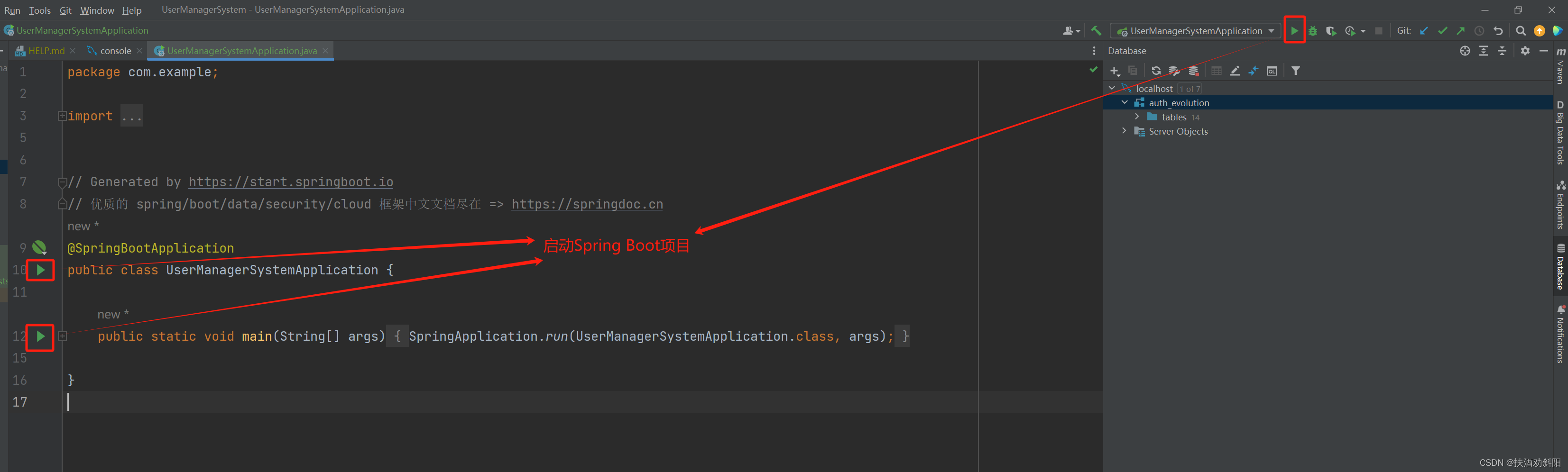Screen dimensions: 1568x472
Task: Select the auth_evolution schema row
Action: pyautogui.click(x=1328, y=103)
